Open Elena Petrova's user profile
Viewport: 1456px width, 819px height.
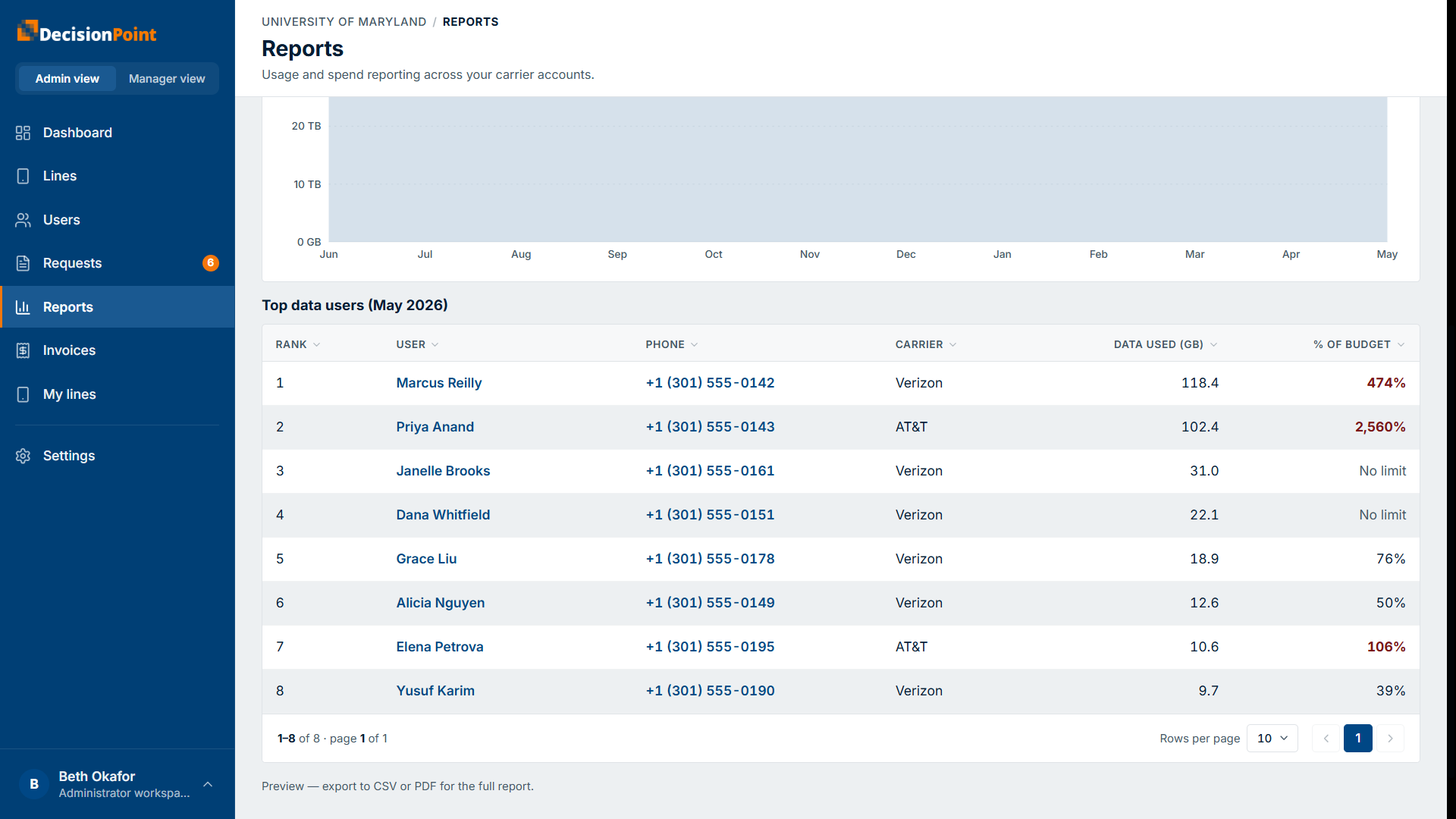[440, 647]
